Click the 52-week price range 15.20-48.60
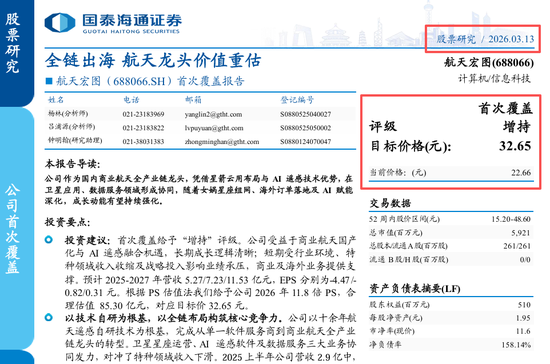The width and height of the screenshot is (550, 364). click(511, 219)
